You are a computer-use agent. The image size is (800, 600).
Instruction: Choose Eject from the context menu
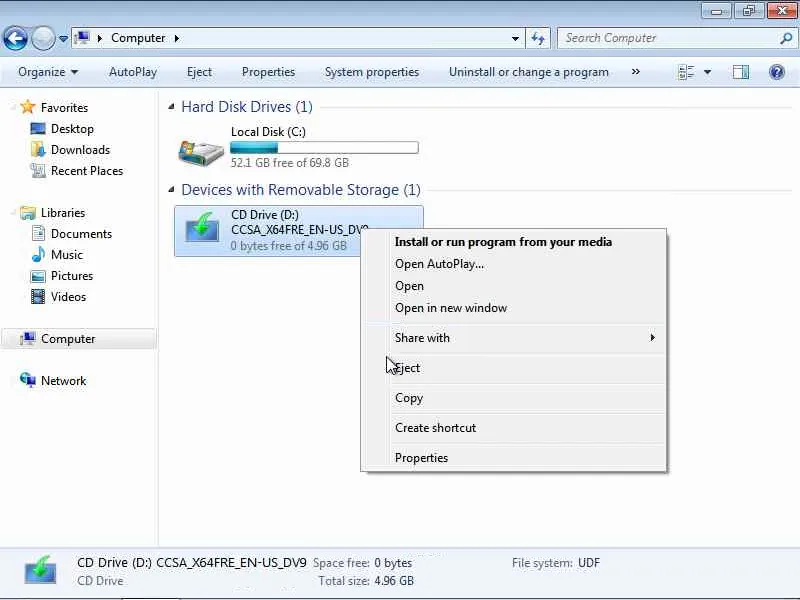pos(408,368)
